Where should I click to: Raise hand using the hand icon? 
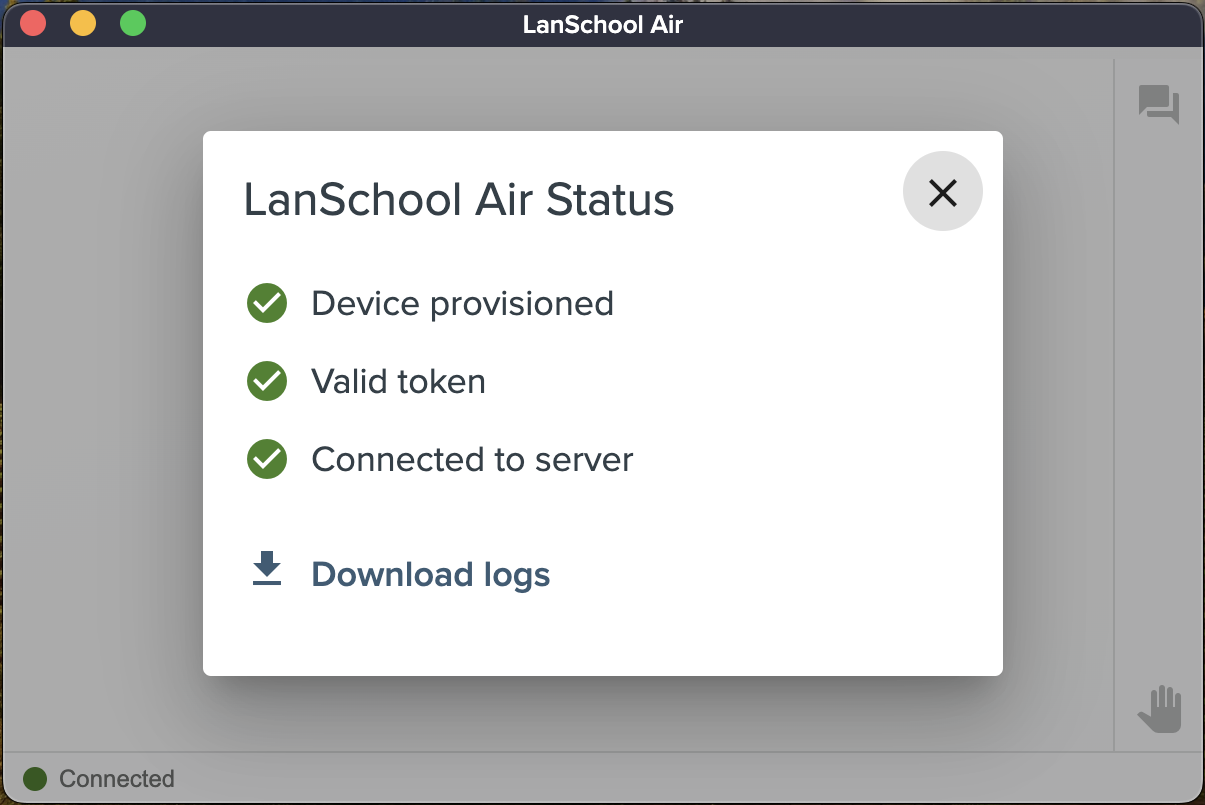(1160, 709)
